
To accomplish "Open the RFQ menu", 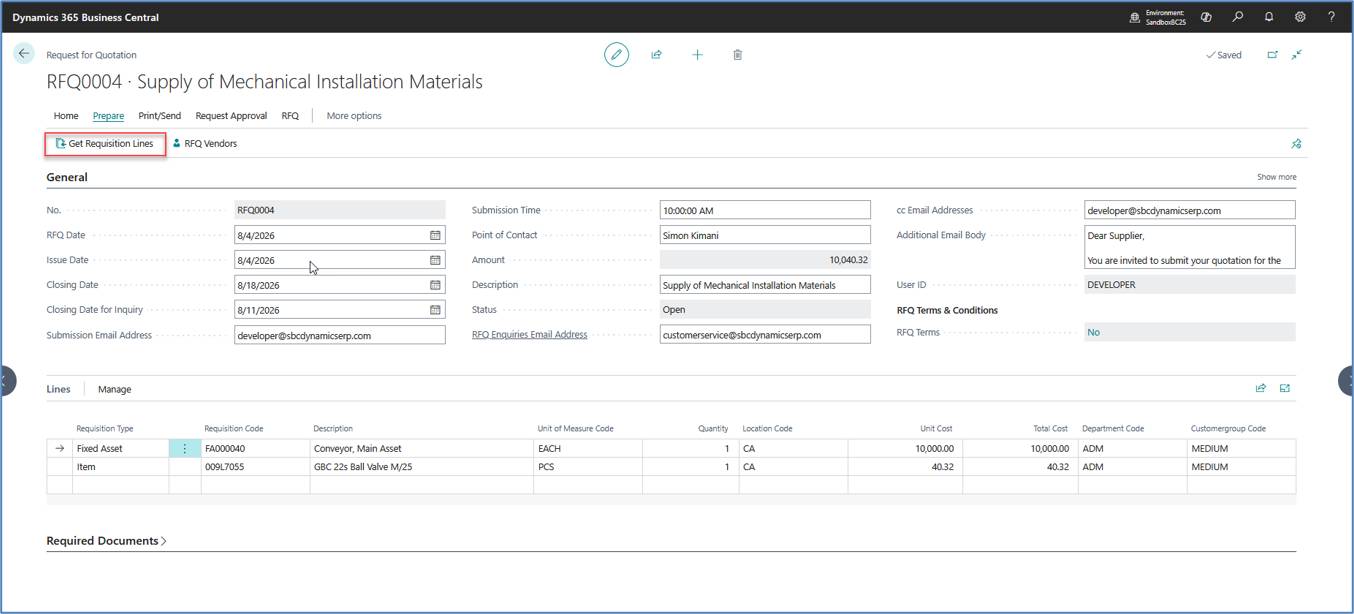I will click(x=290, y=116).
